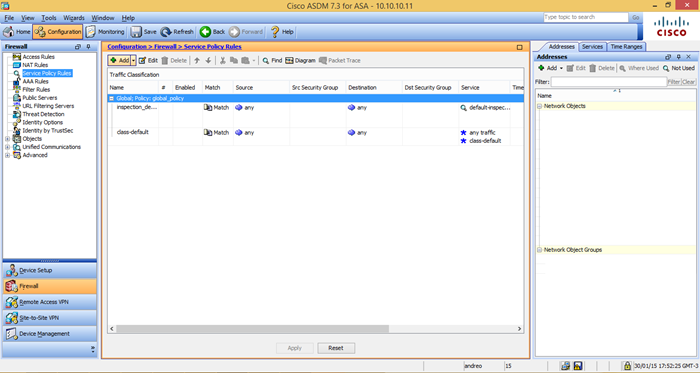Open Identity Options
This screenshot has width=700, height=373.
pyautogui.click(x=42, y=122)
